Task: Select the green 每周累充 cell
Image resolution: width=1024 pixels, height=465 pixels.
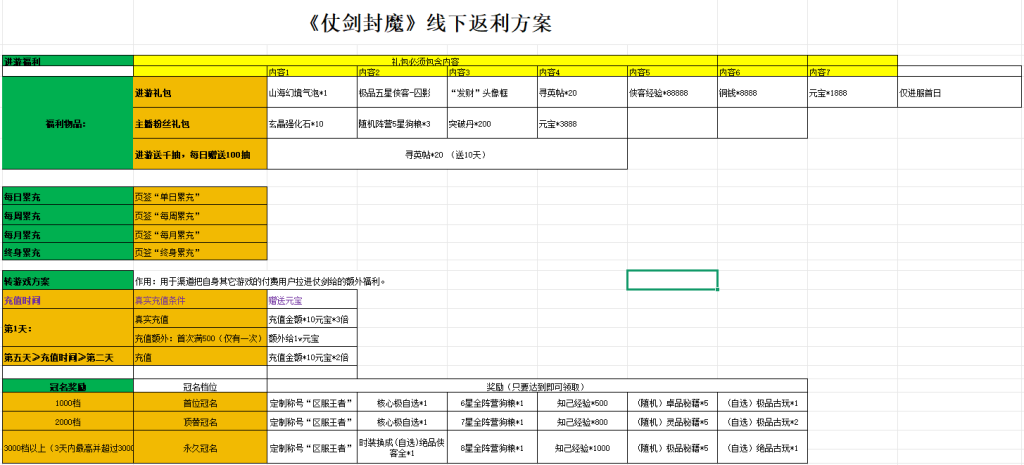Action: tap(68, 215)
